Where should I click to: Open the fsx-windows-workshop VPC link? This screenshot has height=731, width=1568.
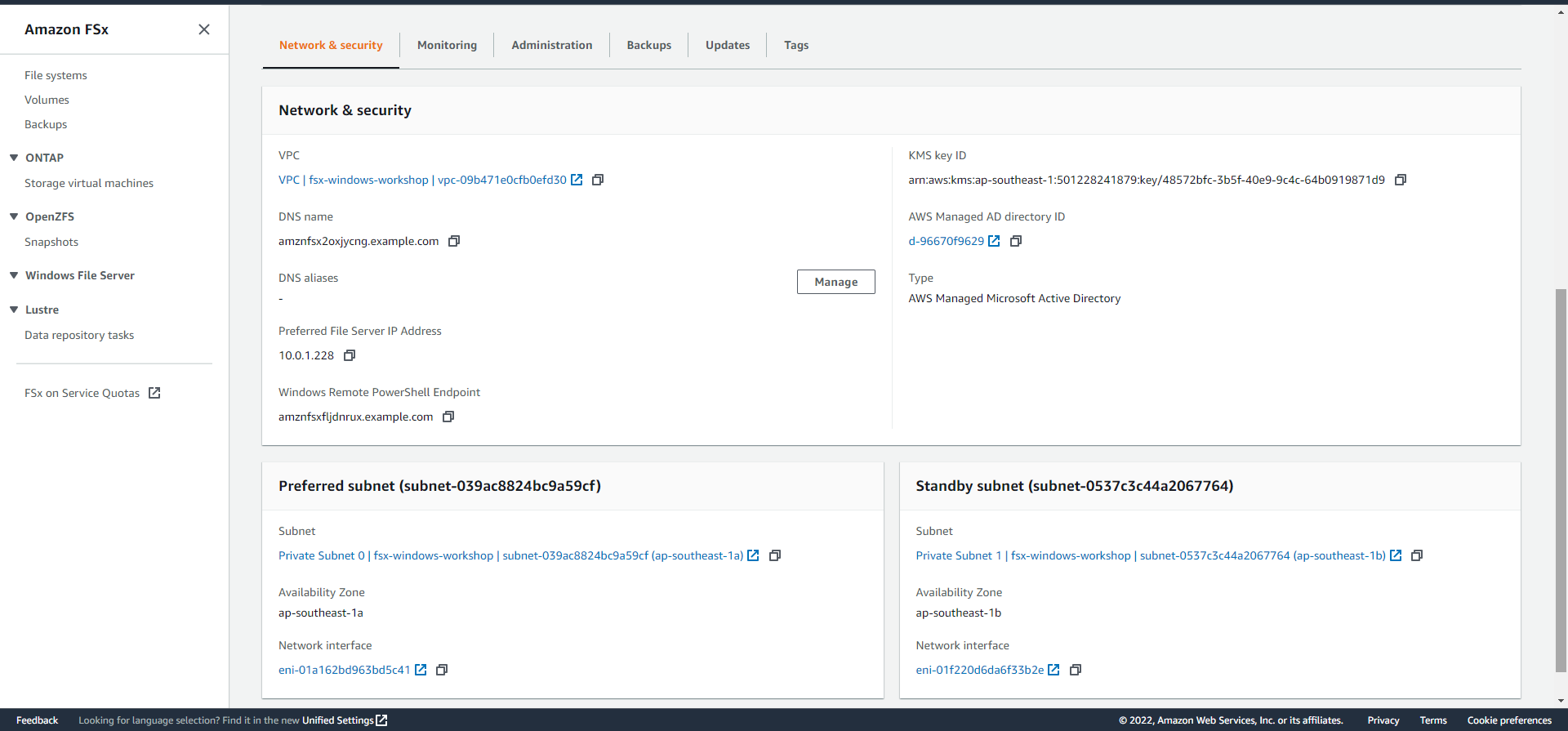(x=422, y=180)
